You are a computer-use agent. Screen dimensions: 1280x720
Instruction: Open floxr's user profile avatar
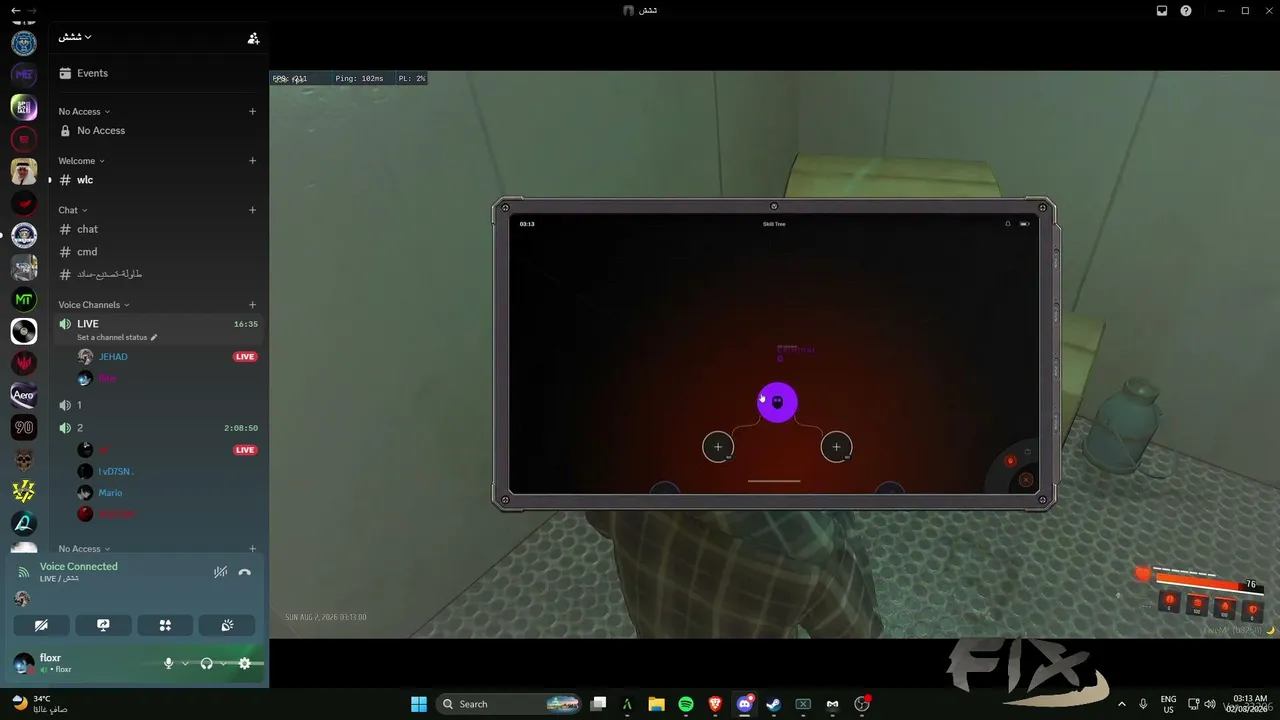(24, 663)
